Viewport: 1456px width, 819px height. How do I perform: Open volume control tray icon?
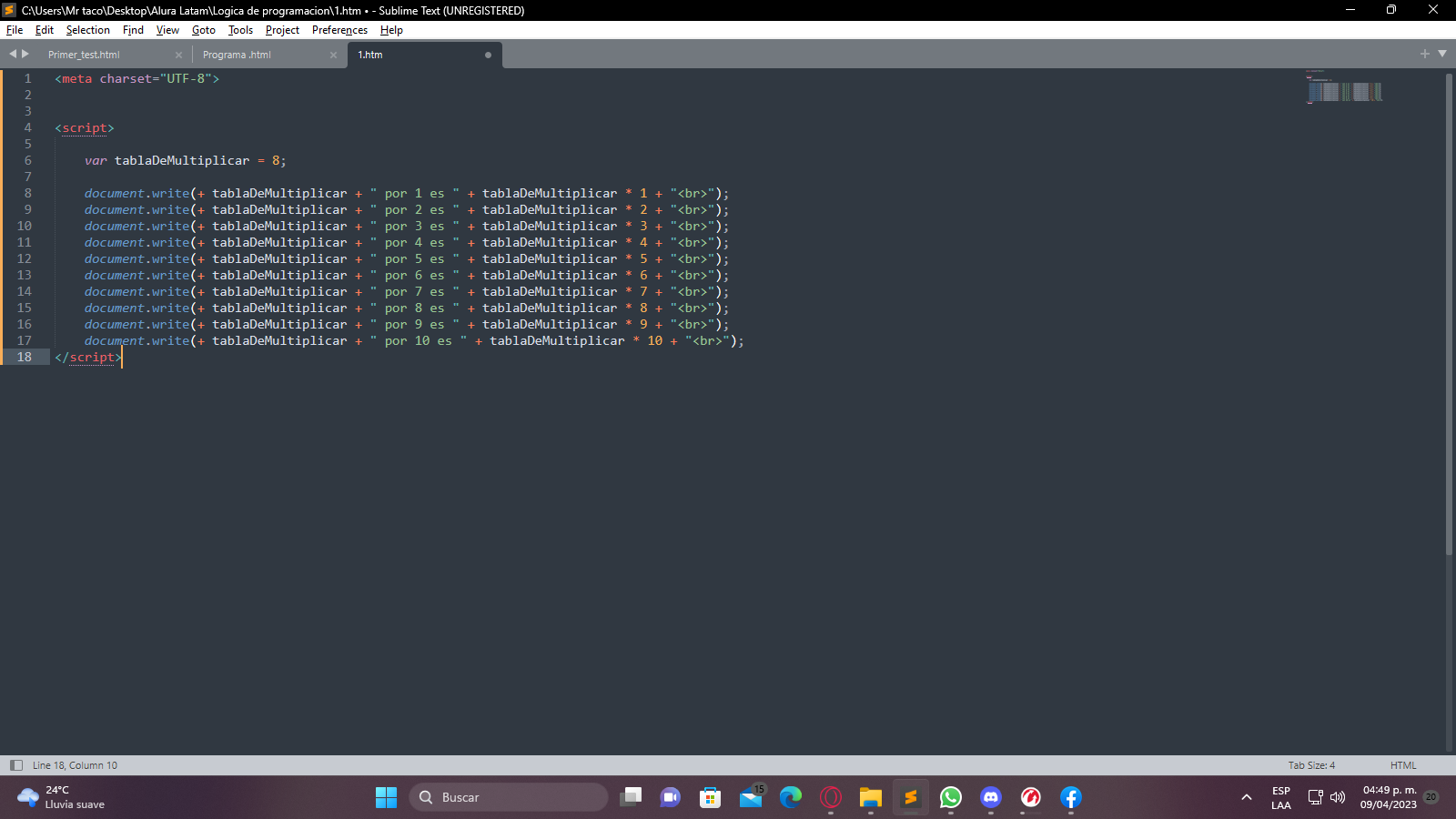1338,797
